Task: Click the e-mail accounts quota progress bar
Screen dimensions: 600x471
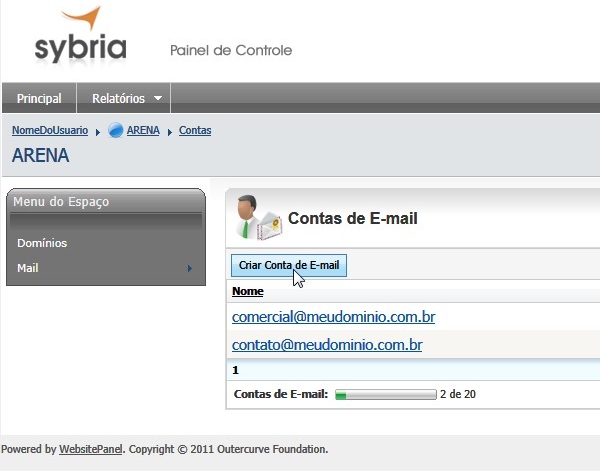Action: [385, 395]
